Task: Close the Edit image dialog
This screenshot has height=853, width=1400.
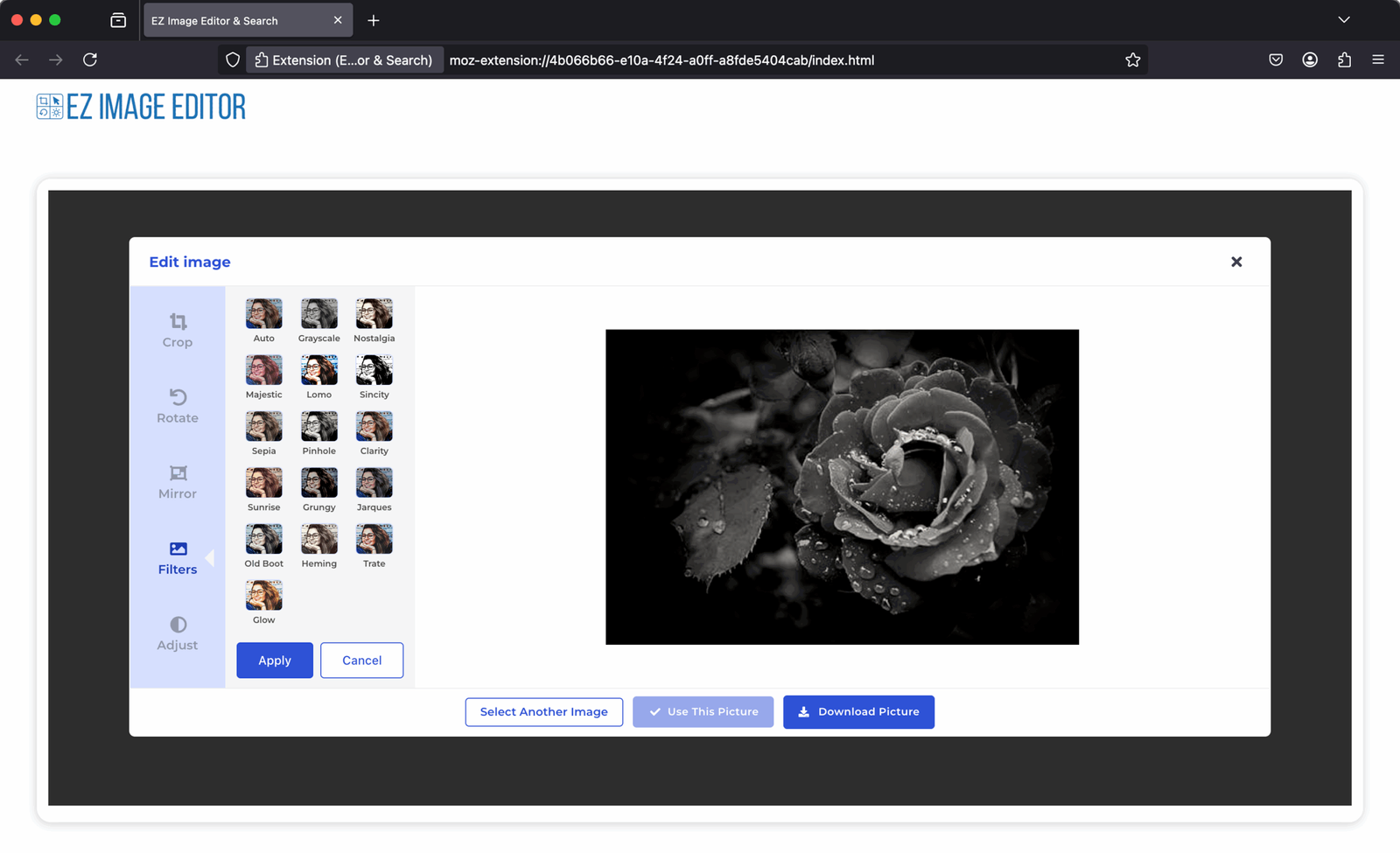Action: (1235, 262)
